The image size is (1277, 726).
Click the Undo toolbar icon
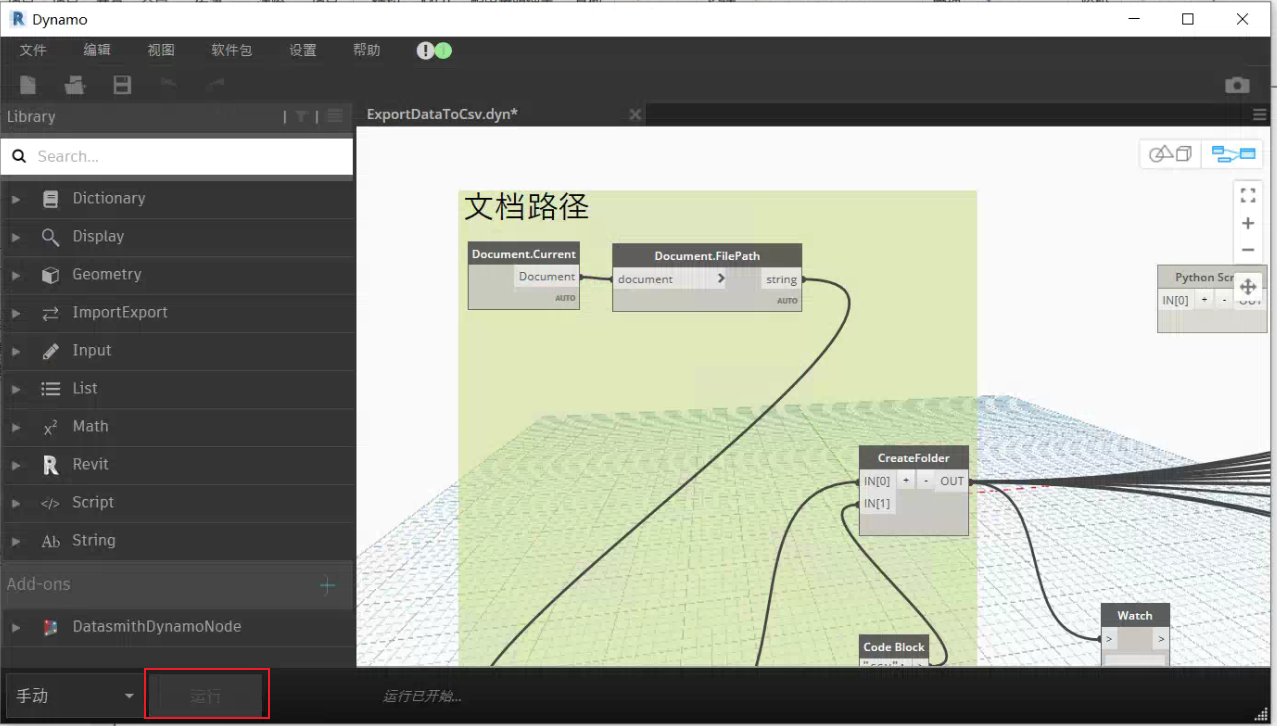(x=168, y=85)
